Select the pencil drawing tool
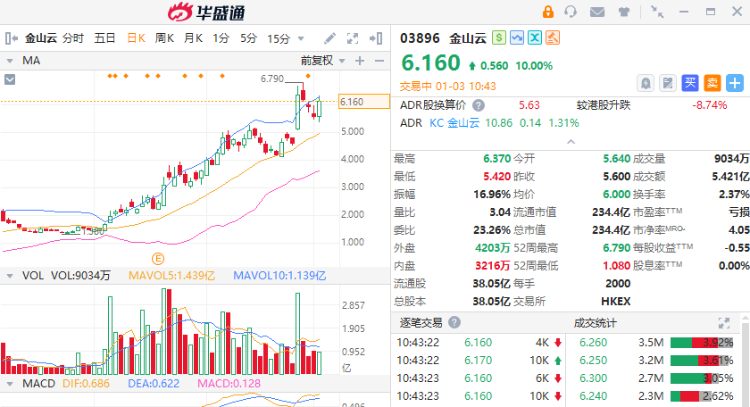 coord(330,38)
